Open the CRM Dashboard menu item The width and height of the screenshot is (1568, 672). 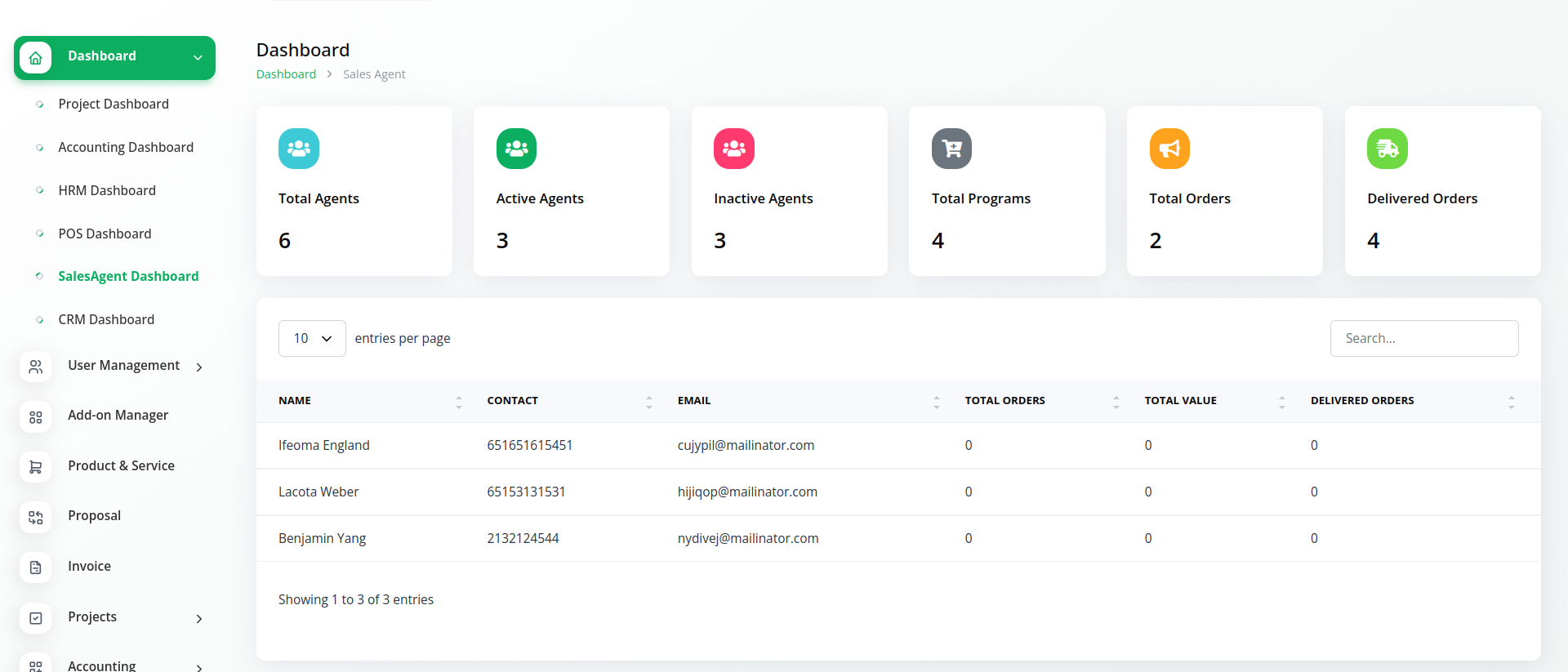106,319
